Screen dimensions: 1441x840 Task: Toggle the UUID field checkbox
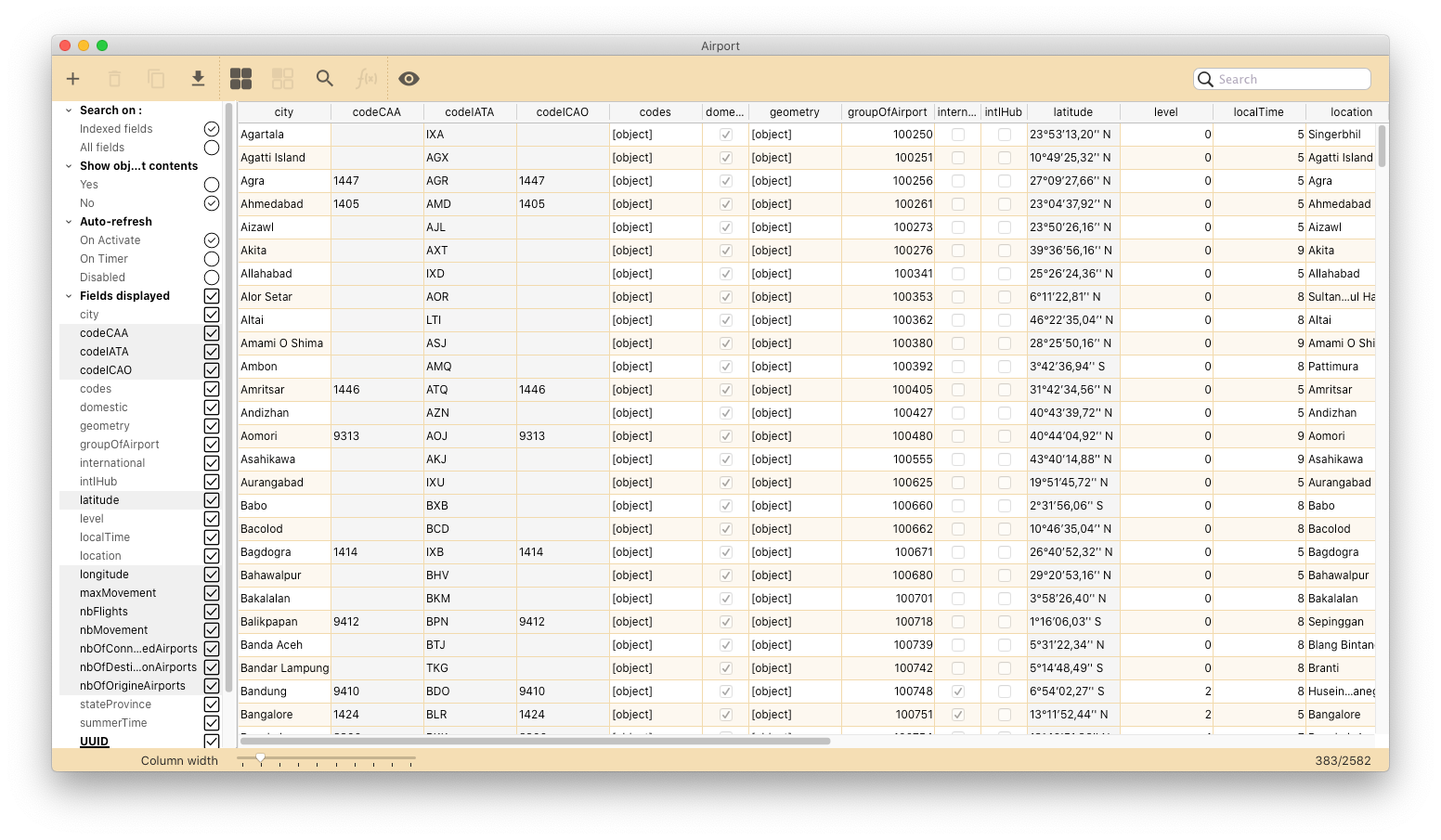pos(212,741)
